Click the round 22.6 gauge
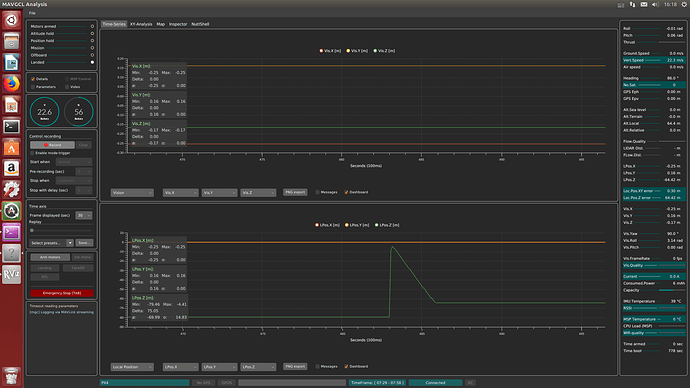This screenshot has height=388, width=690. click(x=44, y=112)
